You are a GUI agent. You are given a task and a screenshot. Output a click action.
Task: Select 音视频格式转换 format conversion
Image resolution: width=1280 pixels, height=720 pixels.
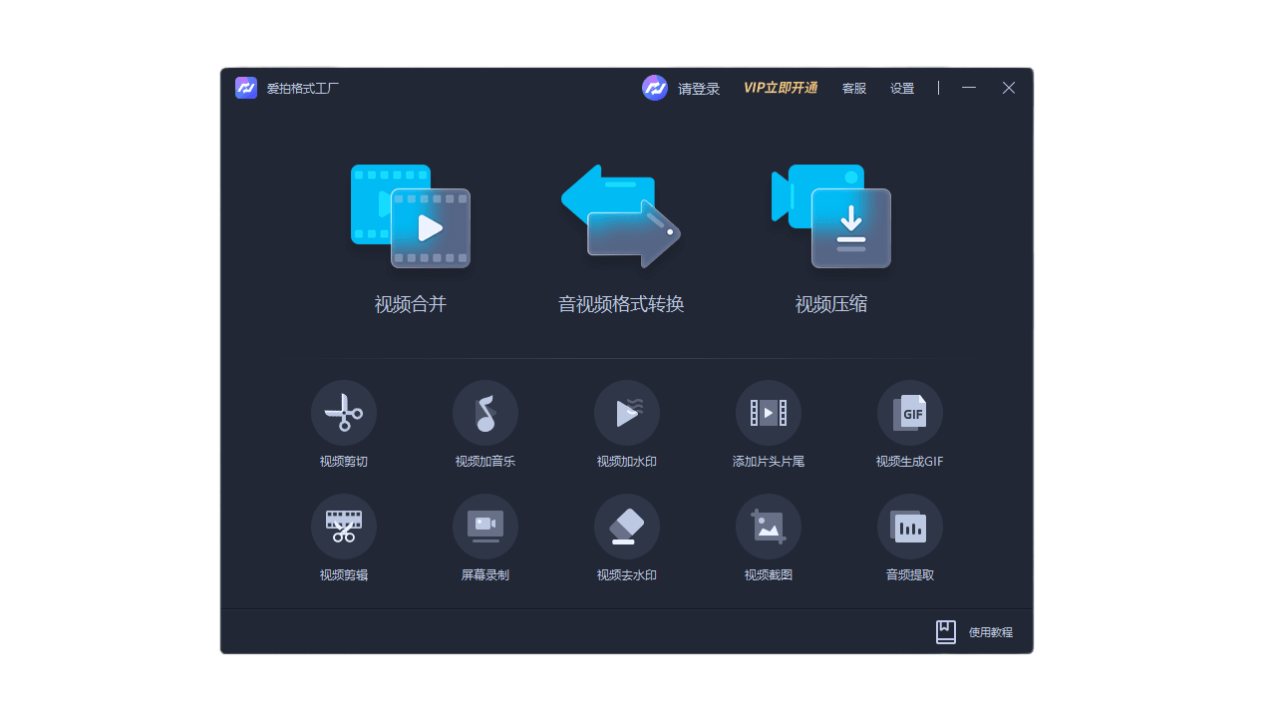coord(621,230)
